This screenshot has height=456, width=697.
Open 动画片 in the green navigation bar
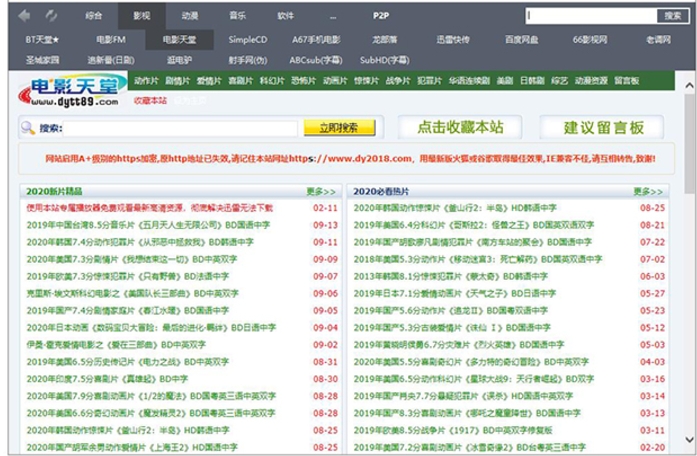tap(335, 80)
